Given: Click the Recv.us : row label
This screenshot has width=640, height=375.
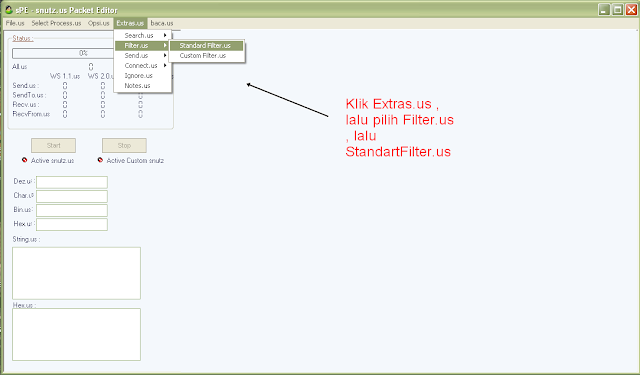Looking at the screenshot, I should click(26, 104).
